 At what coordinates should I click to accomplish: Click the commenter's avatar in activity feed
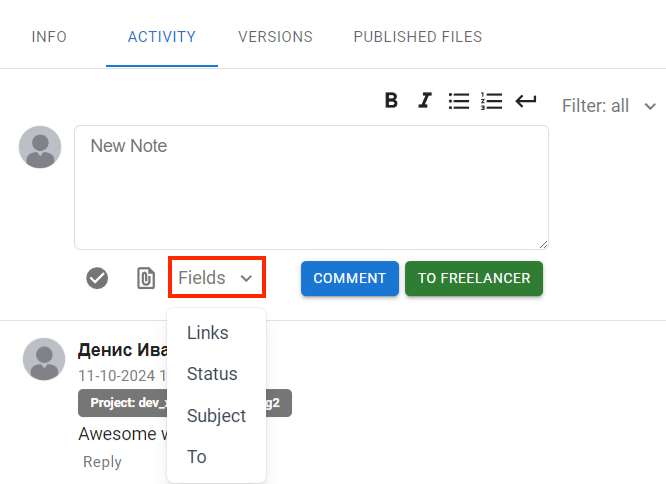click(44, 359)
